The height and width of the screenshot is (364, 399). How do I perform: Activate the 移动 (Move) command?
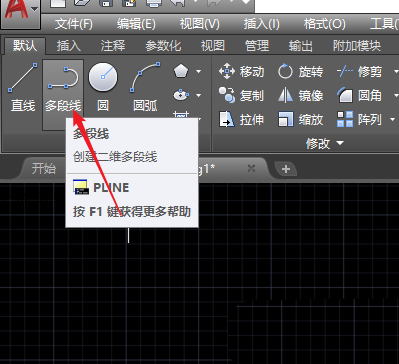click(x=242, y=71)
